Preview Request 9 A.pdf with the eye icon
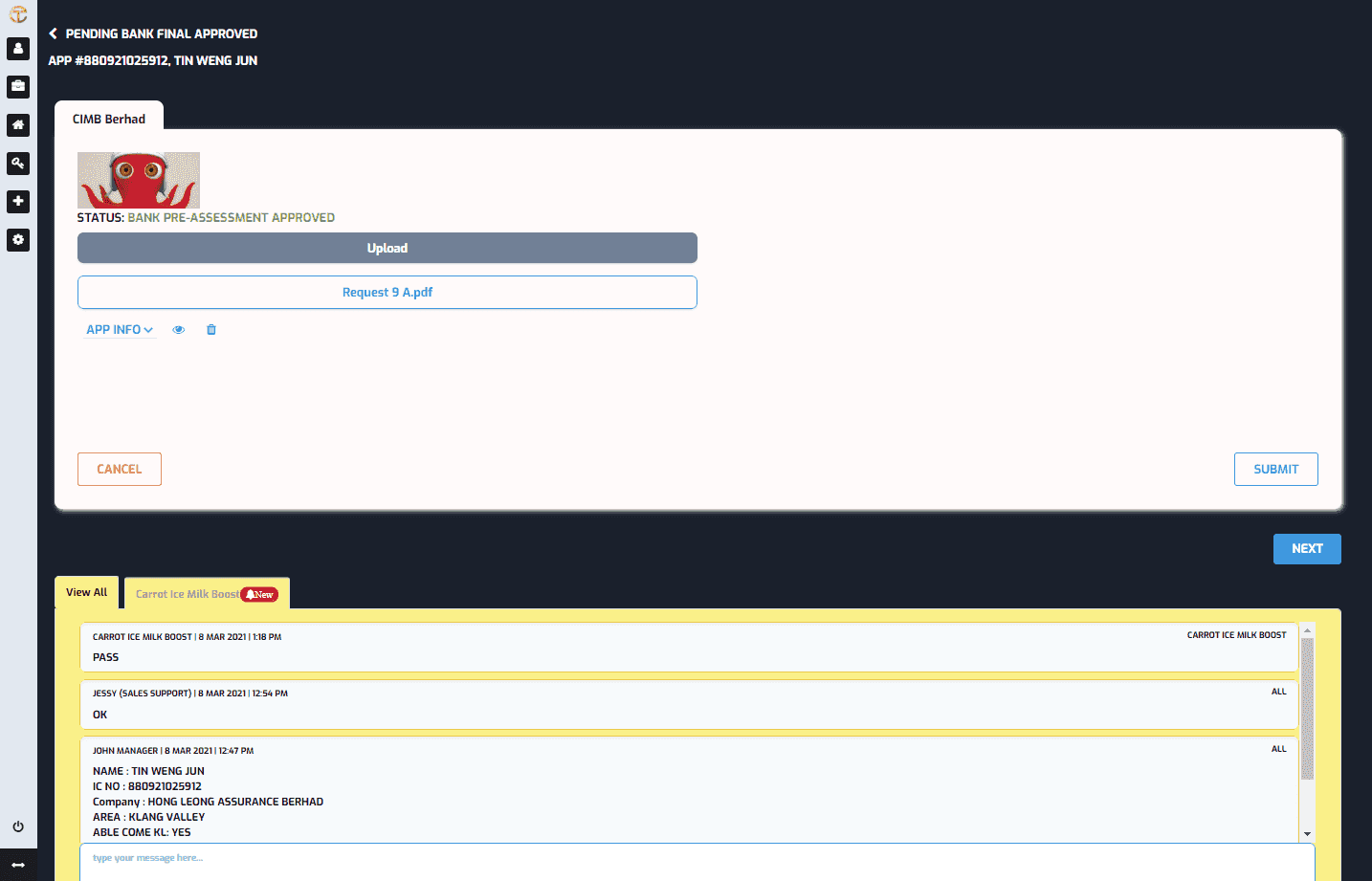Image resolution: width=1372 pixels, height=881 pixels. click(178, 329)
